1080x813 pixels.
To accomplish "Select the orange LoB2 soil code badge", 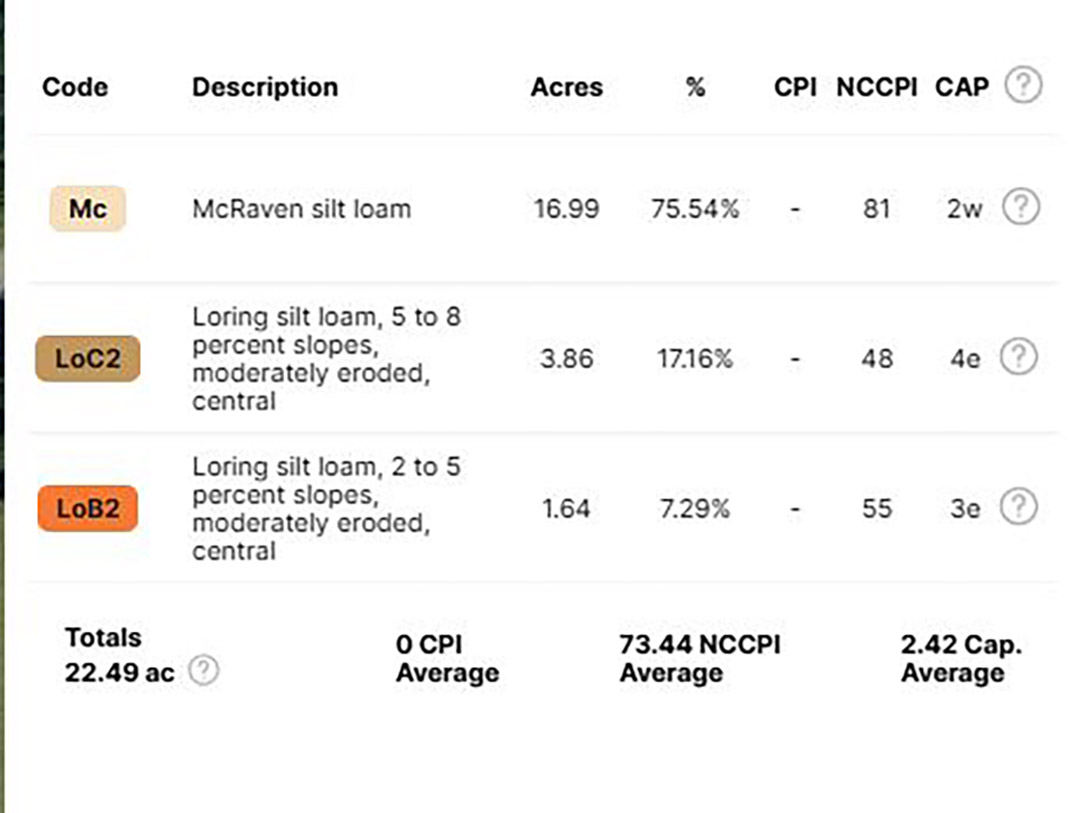I will pos(87,508).
